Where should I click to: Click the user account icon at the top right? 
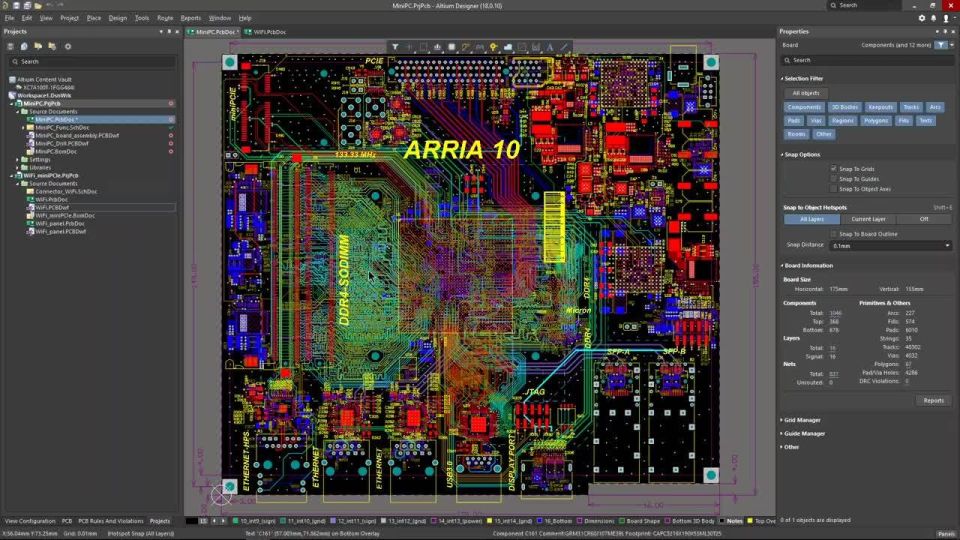tap(946, 18)
